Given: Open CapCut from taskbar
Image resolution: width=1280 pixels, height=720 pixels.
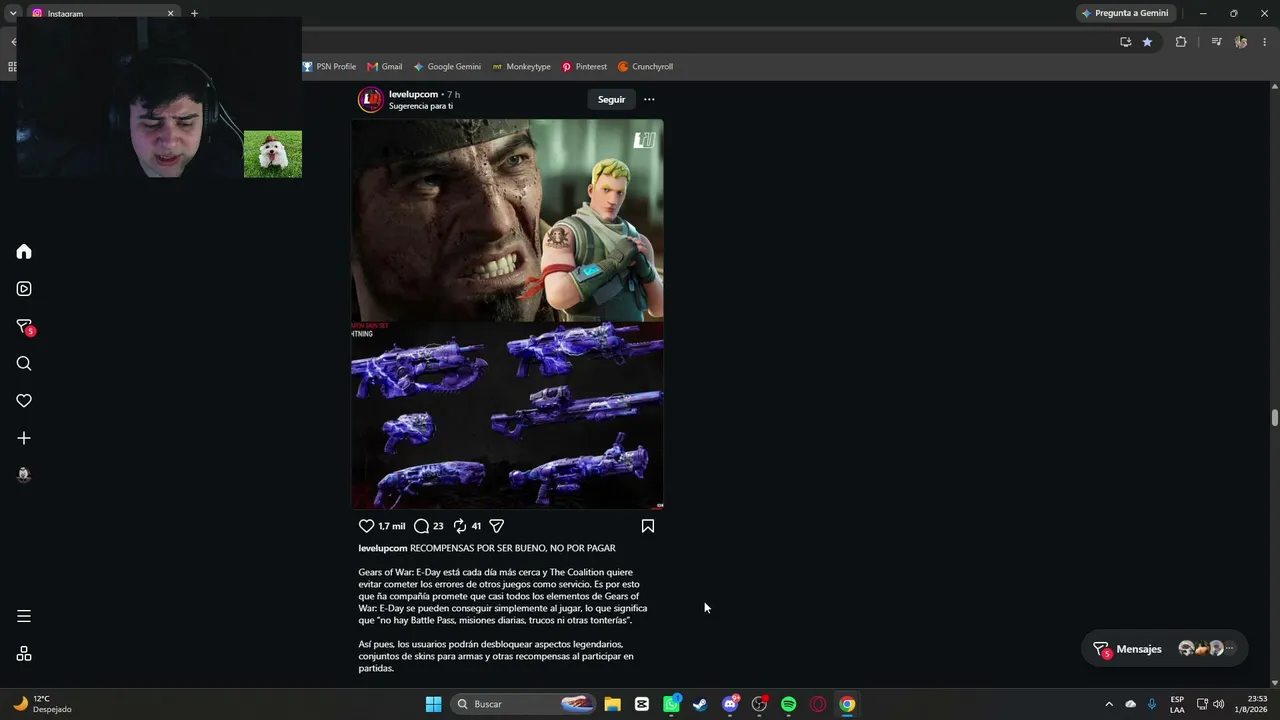Looking at the screenshot, I should pos(642,704).
